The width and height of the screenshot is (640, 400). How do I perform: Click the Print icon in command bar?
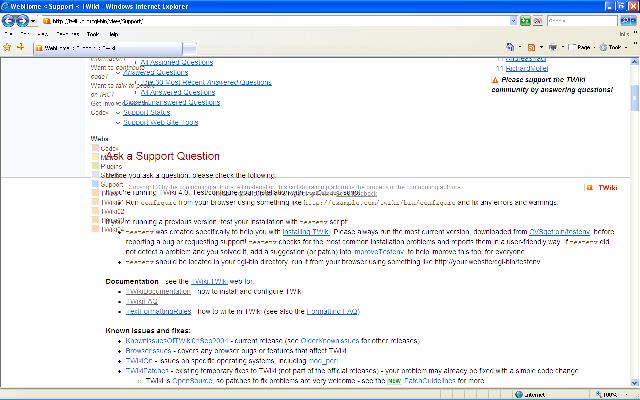[552, 47]
